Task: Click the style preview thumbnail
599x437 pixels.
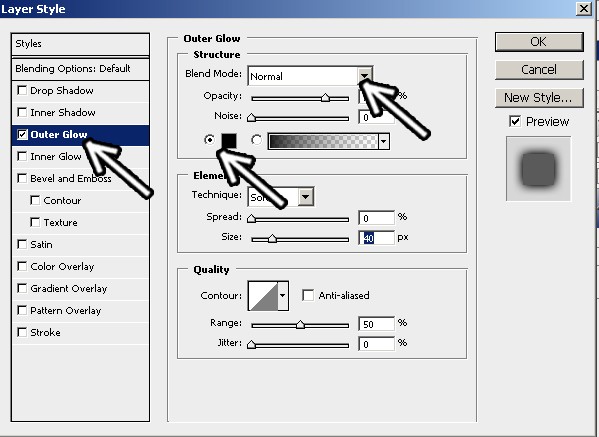Action: (x=538, y=168)
